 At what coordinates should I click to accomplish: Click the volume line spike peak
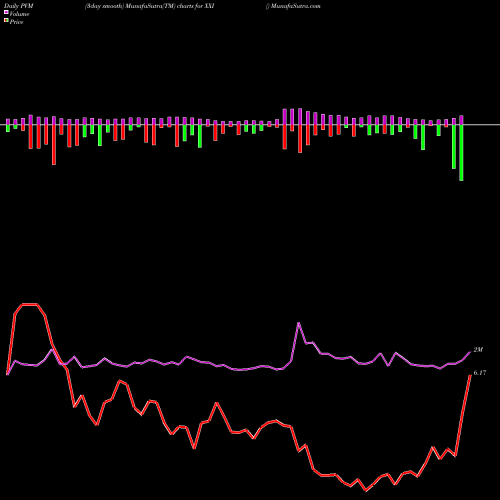coord(299,323)
